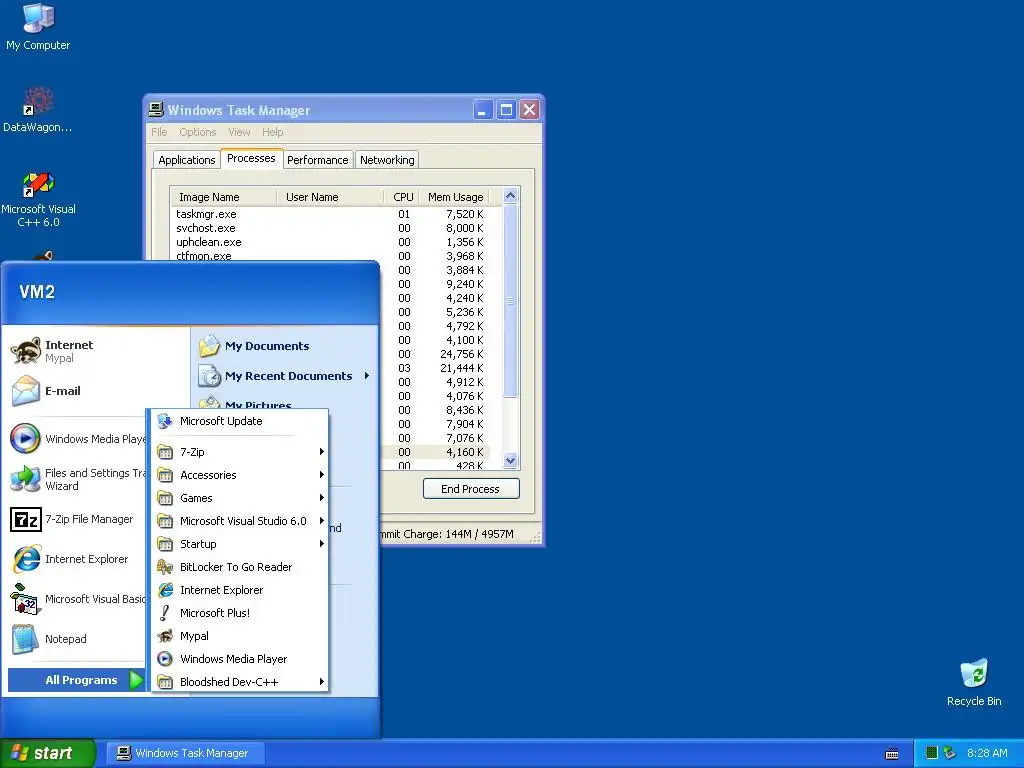Open the File menu in Task Manager
This screenshot has width=1024, height=768.
[x=159, y=132]
